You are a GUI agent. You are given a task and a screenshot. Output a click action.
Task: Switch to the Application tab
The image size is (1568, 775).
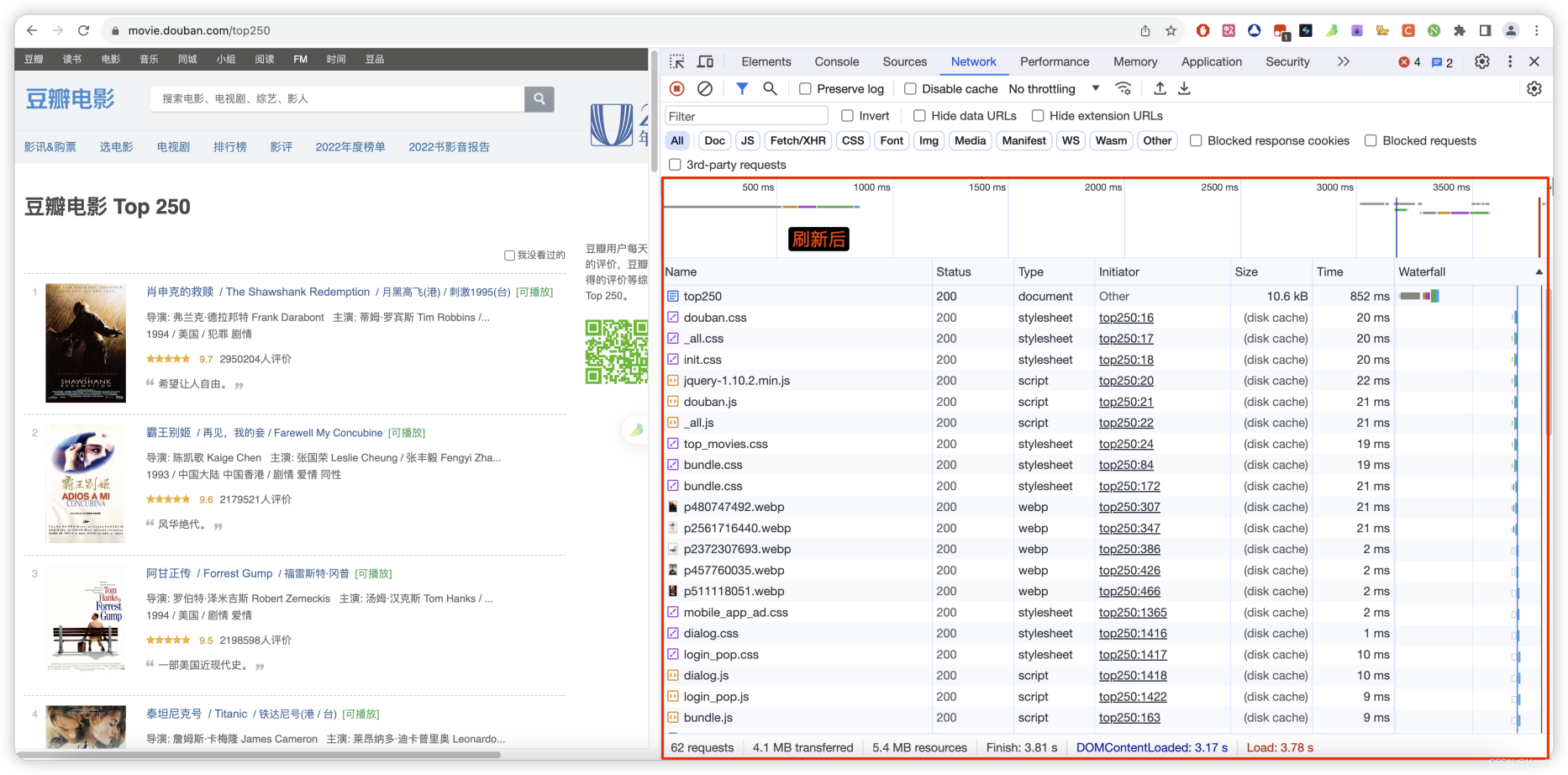1212,61
